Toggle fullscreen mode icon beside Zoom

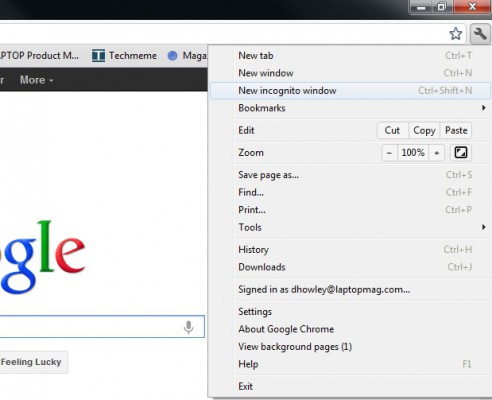click(461, 153)
